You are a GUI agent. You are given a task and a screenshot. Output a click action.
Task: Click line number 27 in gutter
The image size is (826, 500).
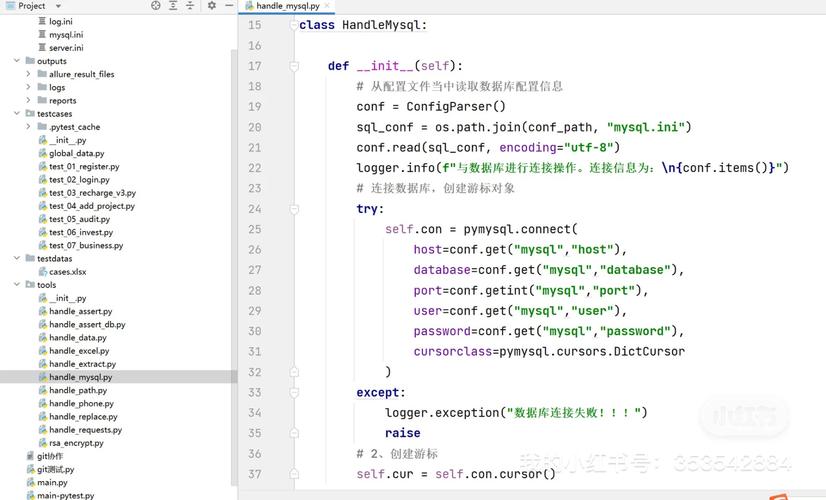(x=255, y=270)
